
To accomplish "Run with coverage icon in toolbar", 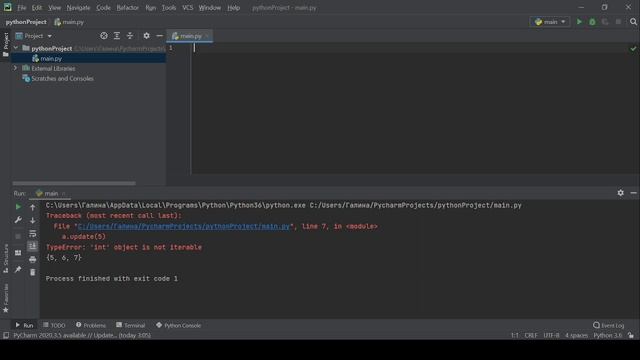I will (605, 22).
